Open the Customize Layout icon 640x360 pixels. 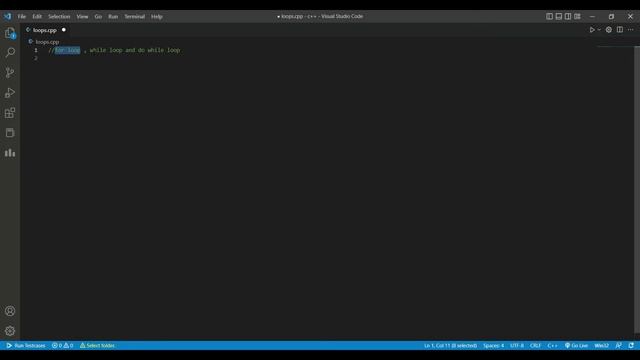577,16
